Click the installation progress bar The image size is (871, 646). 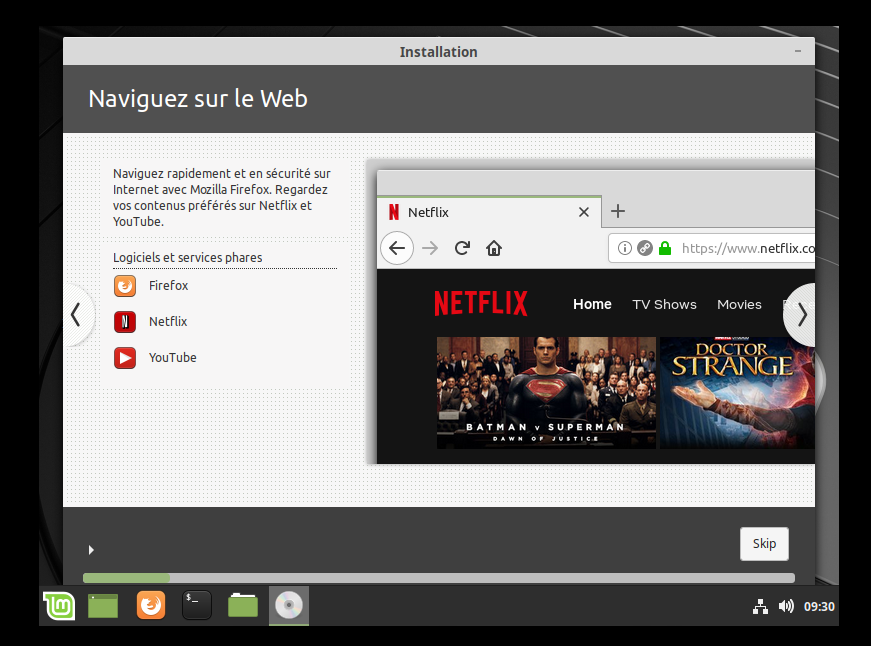438,578
